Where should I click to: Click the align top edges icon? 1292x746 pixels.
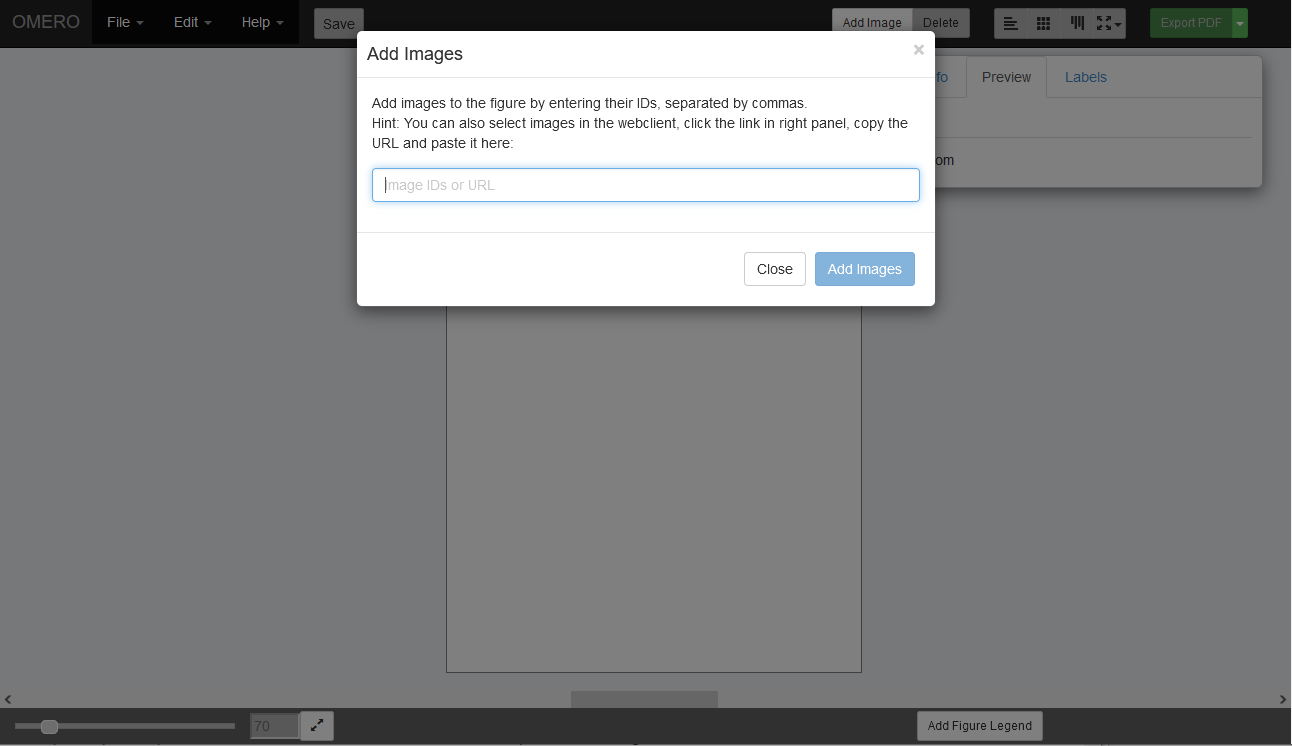1077,23
